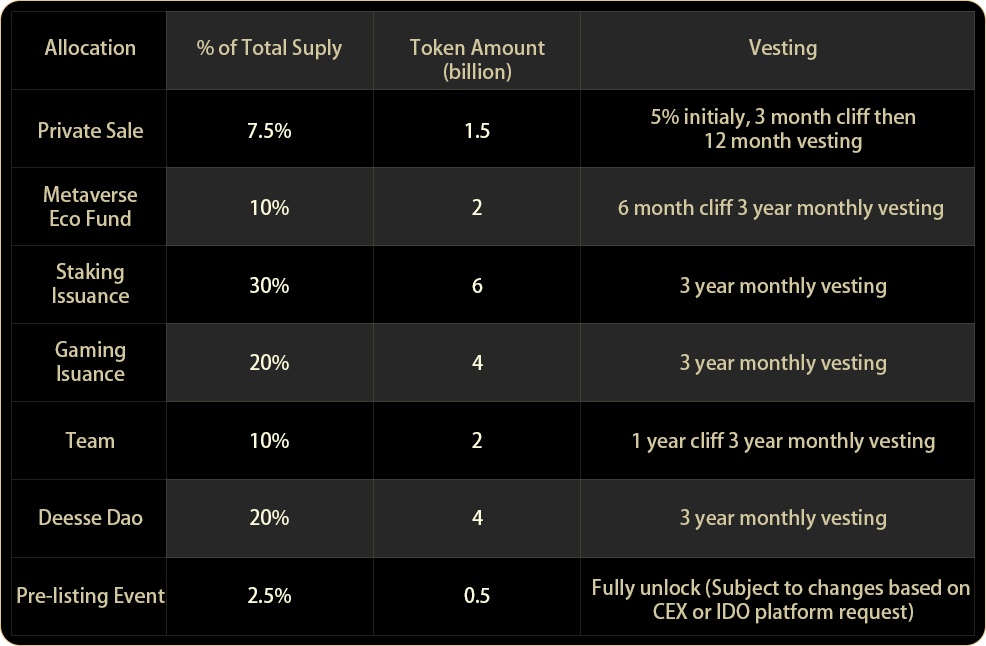Click the 1 year cliff vesting text
Screen dimensions: 986x646
coord(782,440)
